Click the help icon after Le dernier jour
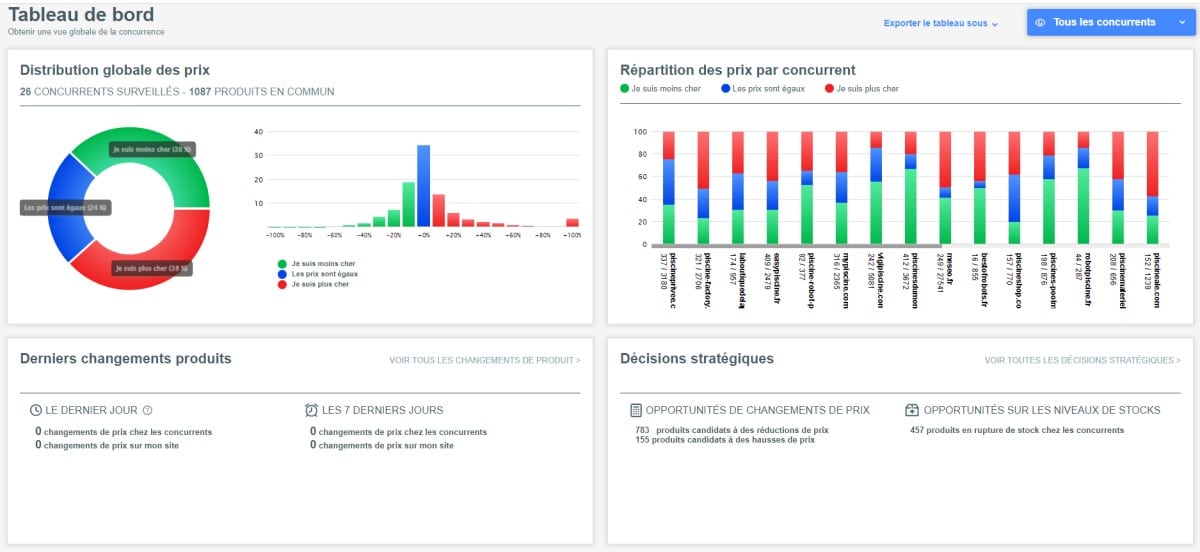The image size is (1200, 552). pos(148,410)
